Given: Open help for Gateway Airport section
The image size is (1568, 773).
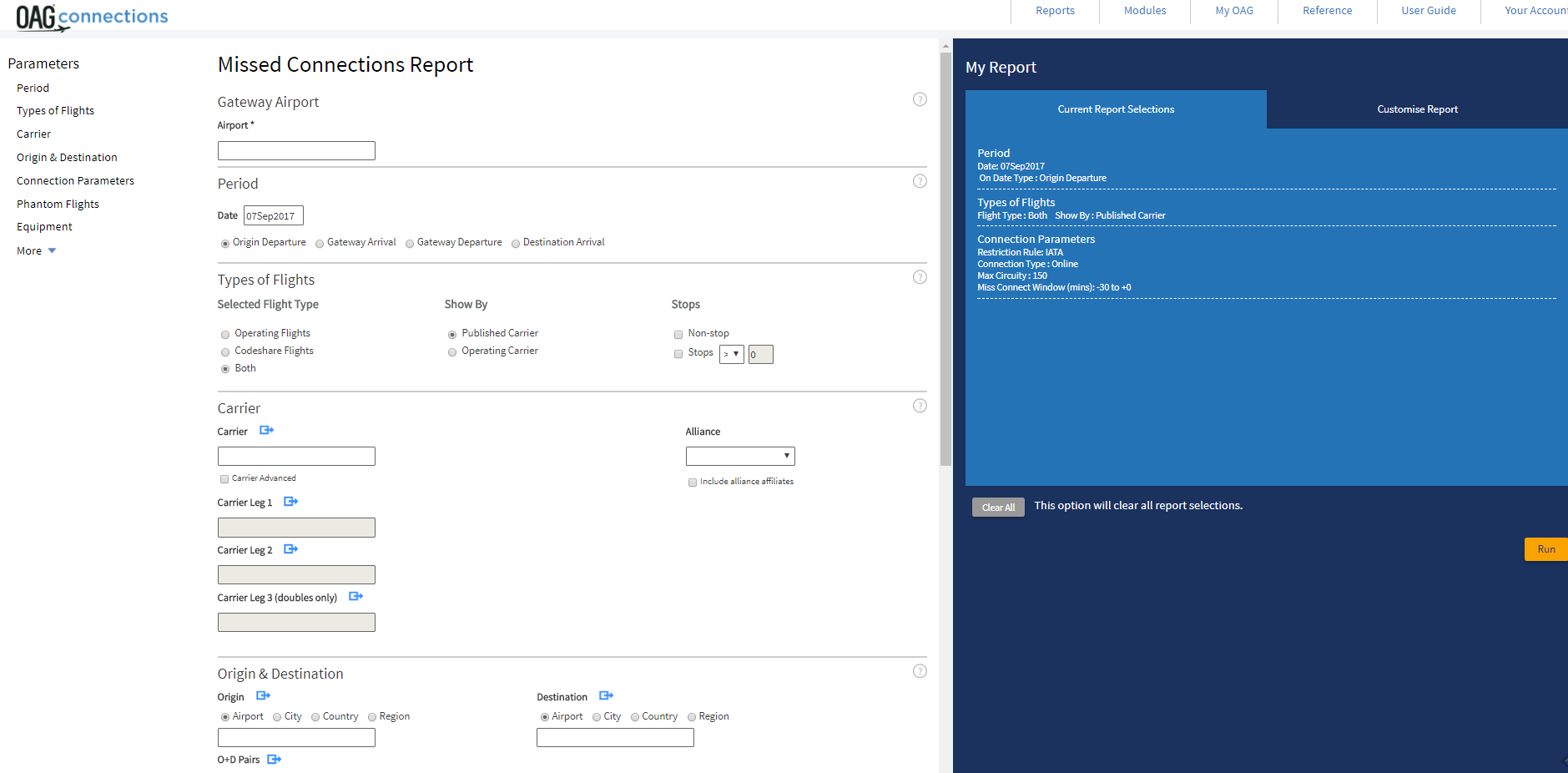Looking at the screenshot, I should [920, 99].
